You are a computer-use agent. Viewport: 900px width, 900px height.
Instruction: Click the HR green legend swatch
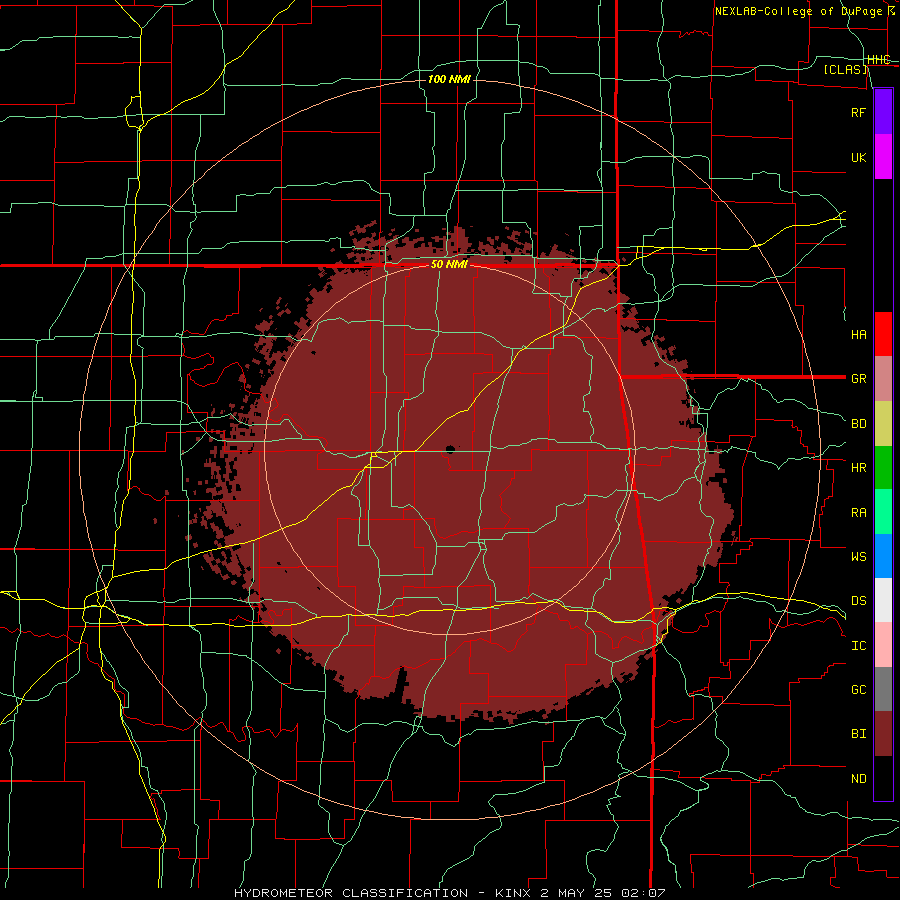coord(883,467)
